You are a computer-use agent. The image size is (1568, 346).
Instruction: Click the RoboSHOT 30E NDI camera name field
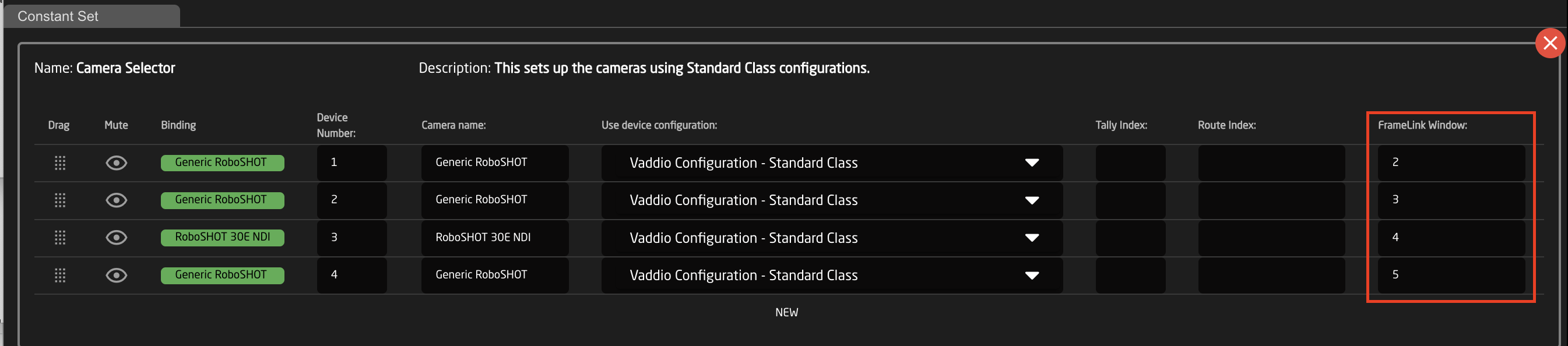pyautogui.click(x=495, y=238)
